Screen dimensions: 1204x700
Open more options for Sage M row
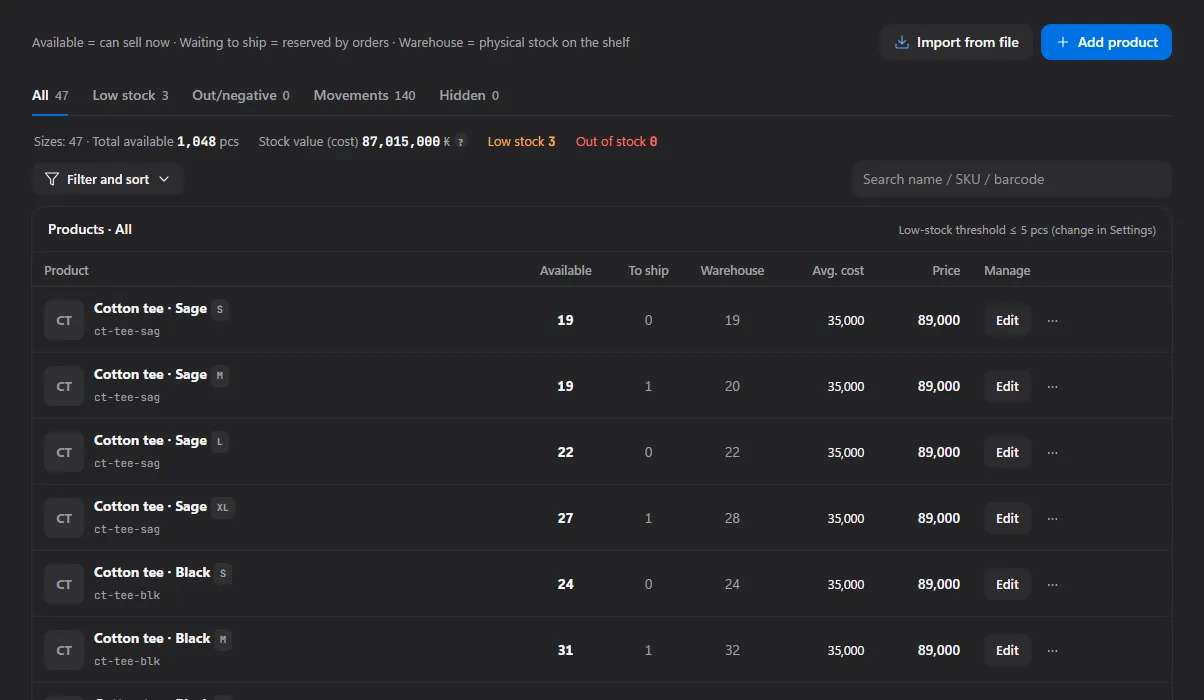tap(1052, 386)
